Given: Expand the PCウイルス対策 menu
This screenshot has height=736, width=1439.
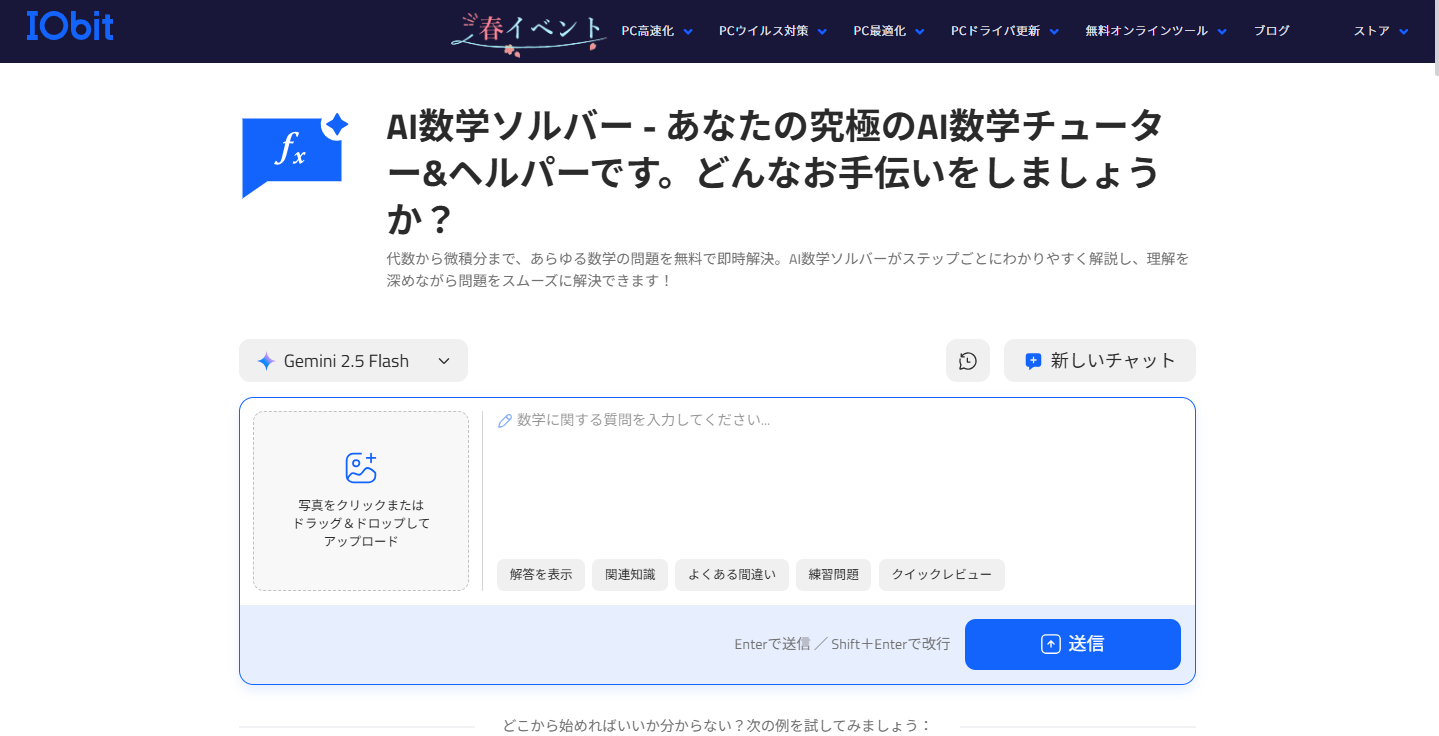Looking at the screenshot, I should pyautogui.click(x=772, y=31).
